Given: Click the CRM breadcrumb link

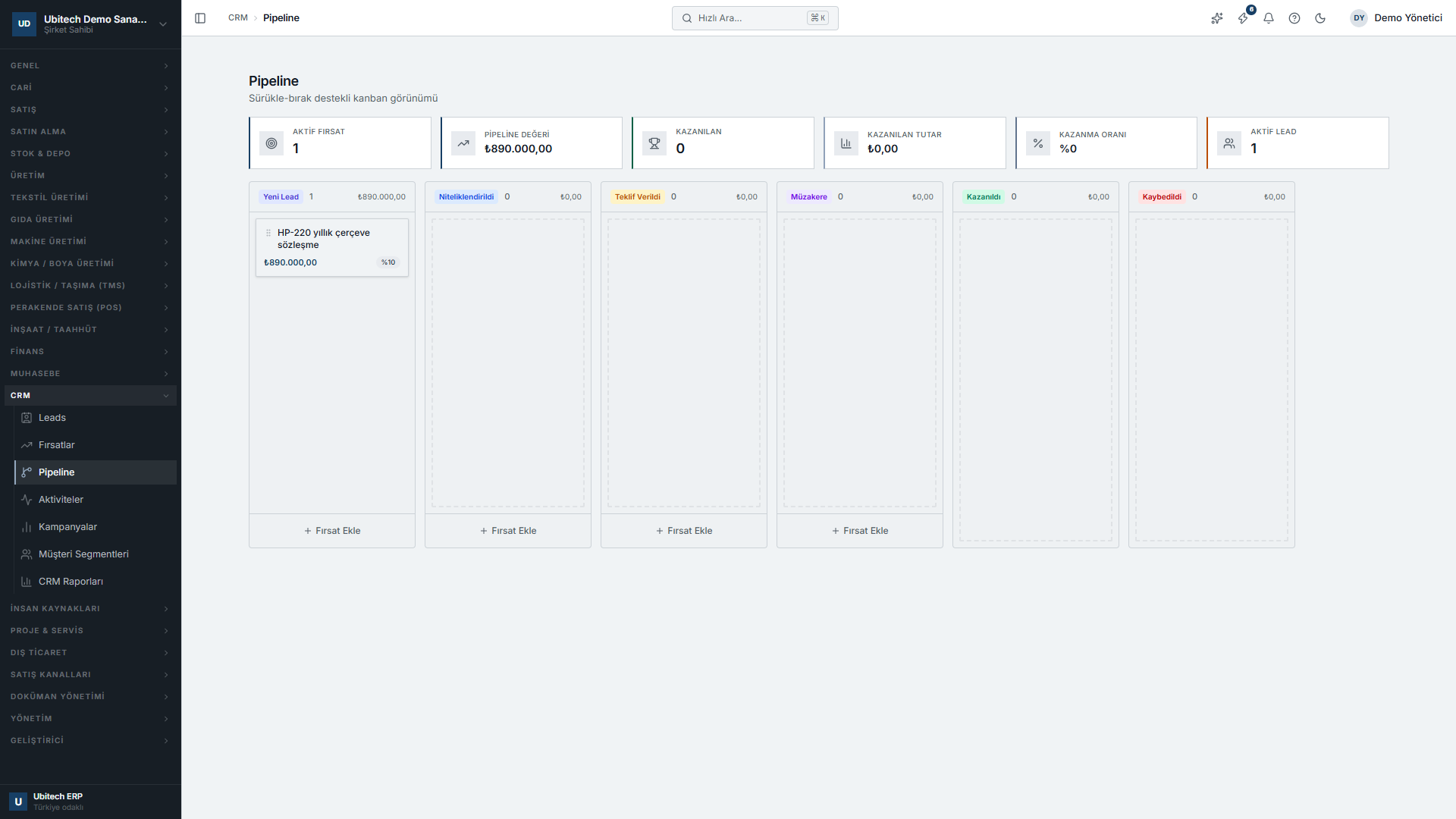Looking at the screenshot, I should pos(238,18).
